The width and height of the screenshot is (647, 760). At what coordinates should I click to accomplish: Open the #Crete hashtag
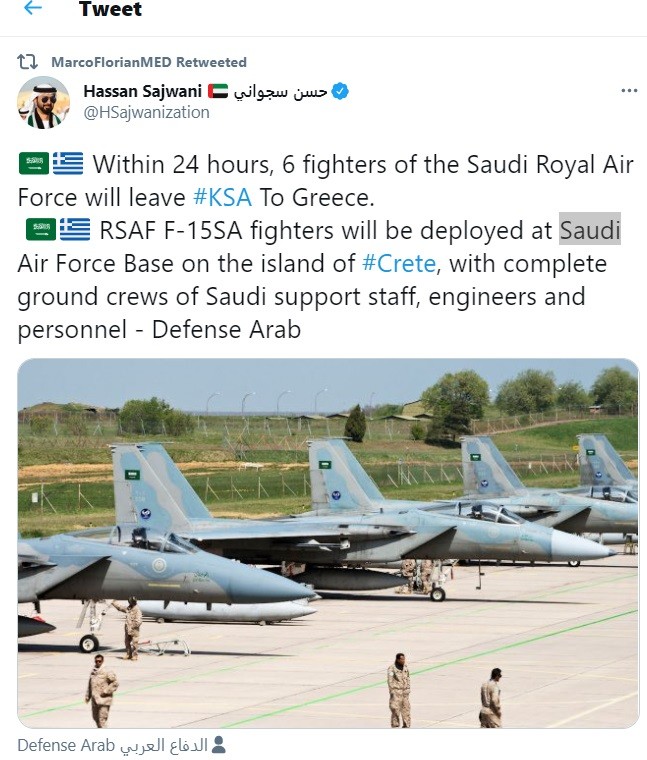tap(399, 264)
